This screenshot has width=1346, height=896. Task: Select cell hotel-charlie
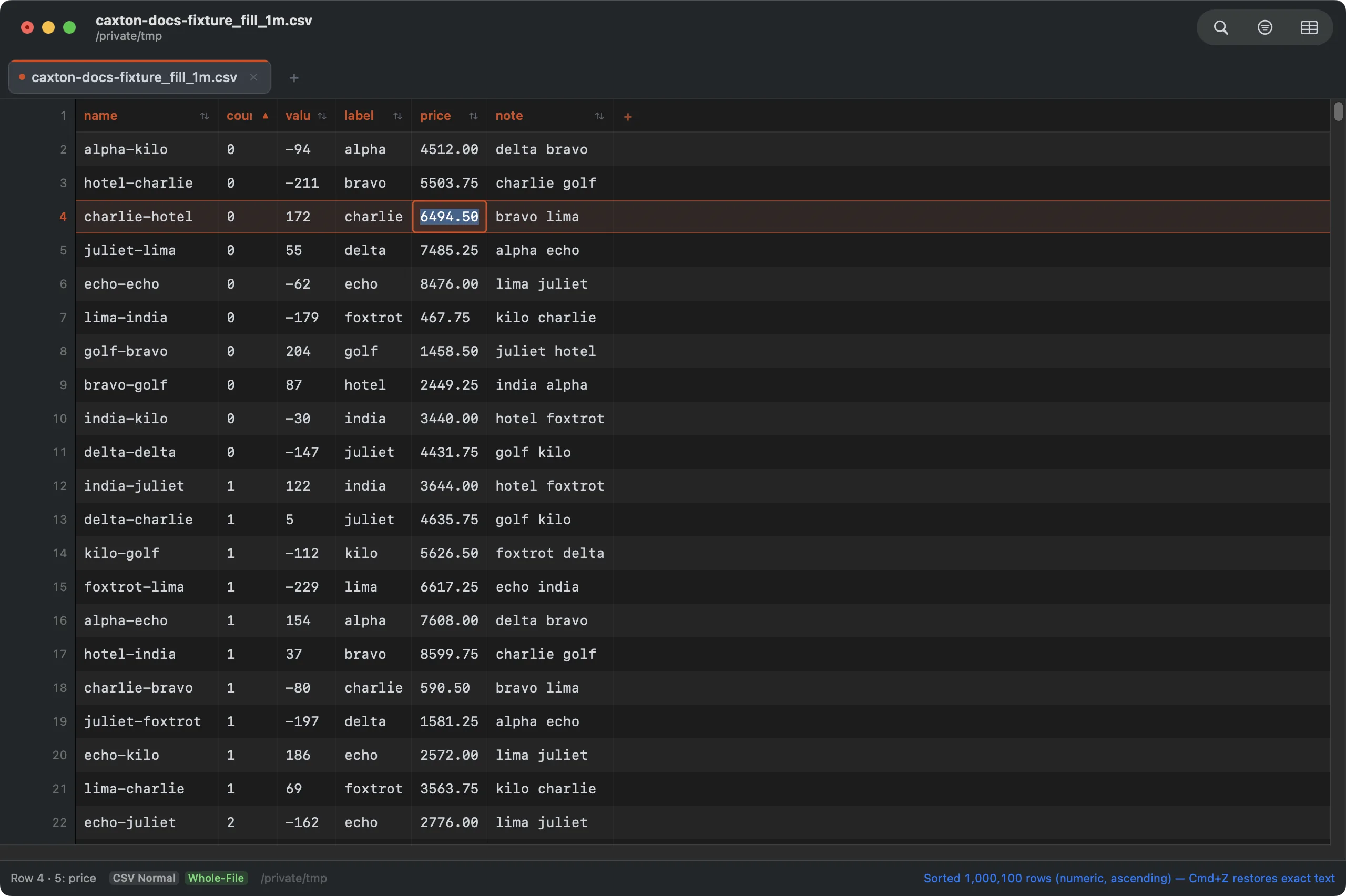click(147, 183)
